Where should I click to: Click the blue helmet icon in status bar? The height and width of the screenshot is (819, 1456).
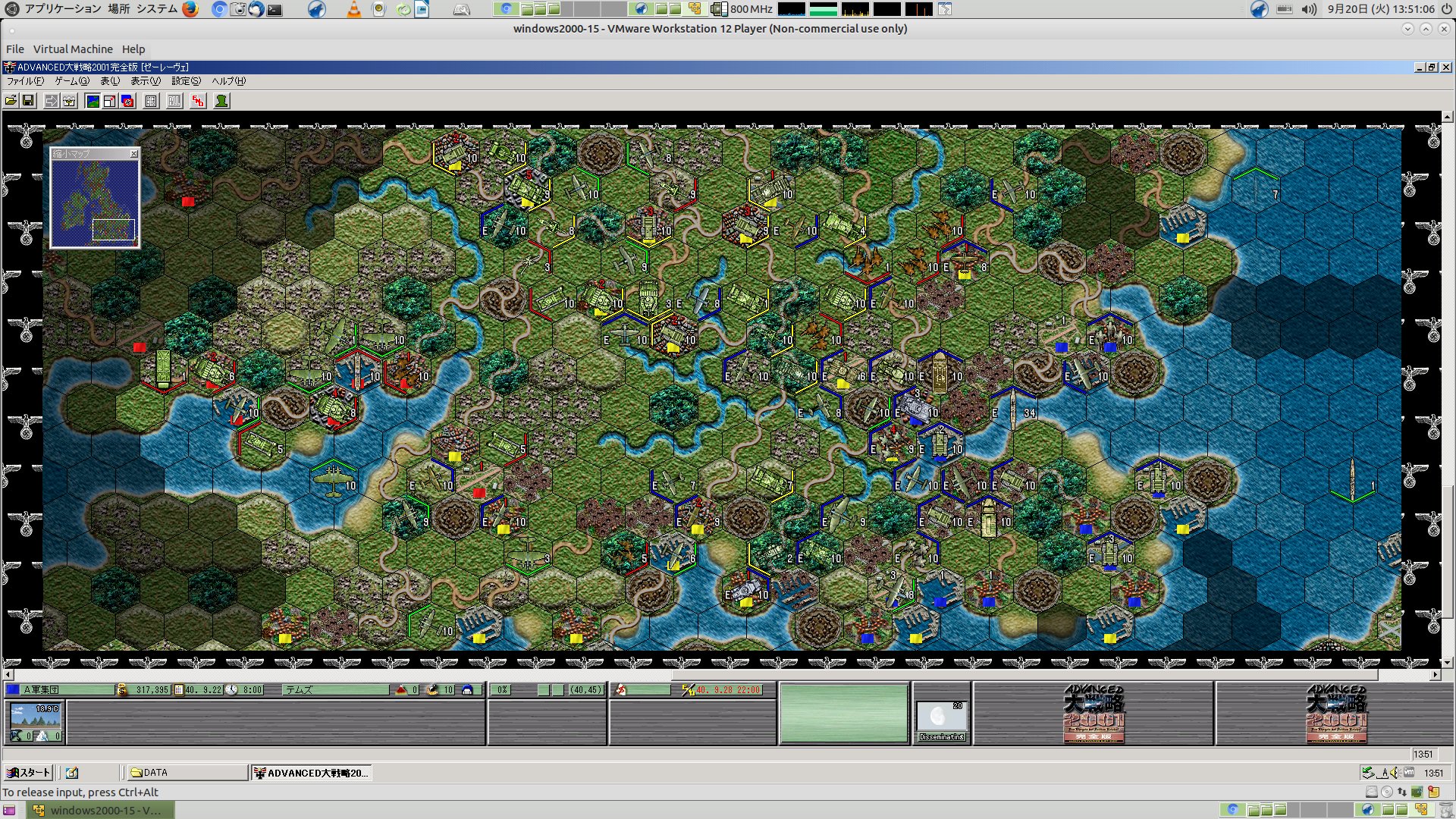pos(467,690)
